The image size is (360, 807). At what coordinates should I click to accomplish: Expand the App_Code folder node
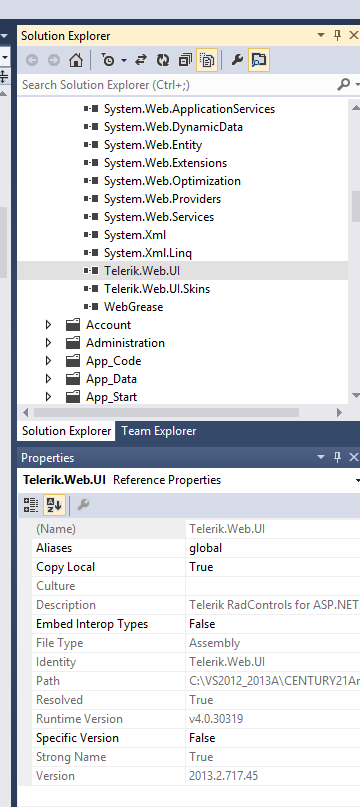[x=49, y=361]
